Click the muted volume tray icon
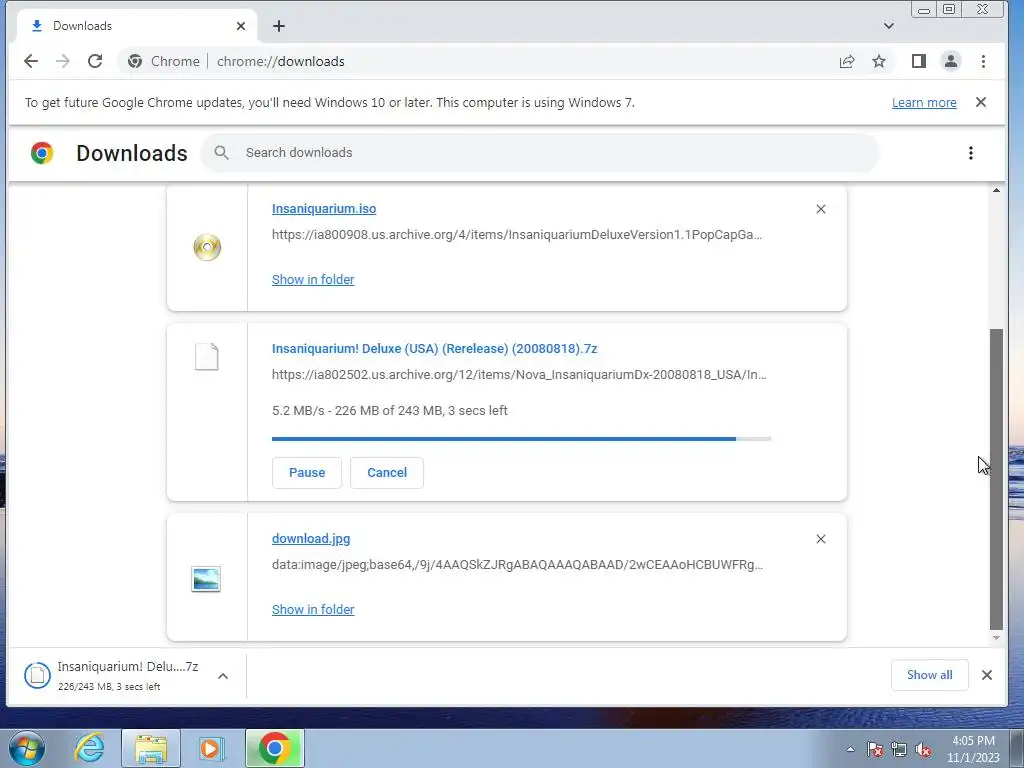1024x768 pixels. (x=923, y=750)
